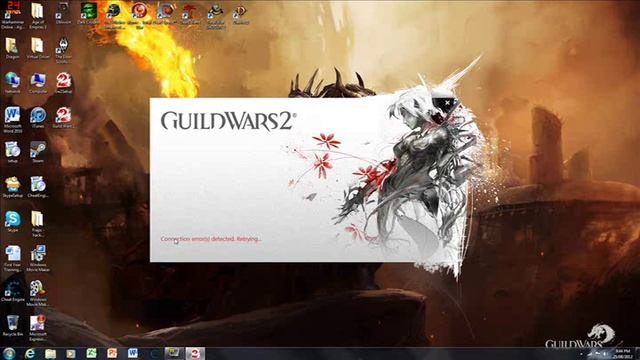Open the Network desktop icon

click(x=12, y=83)
